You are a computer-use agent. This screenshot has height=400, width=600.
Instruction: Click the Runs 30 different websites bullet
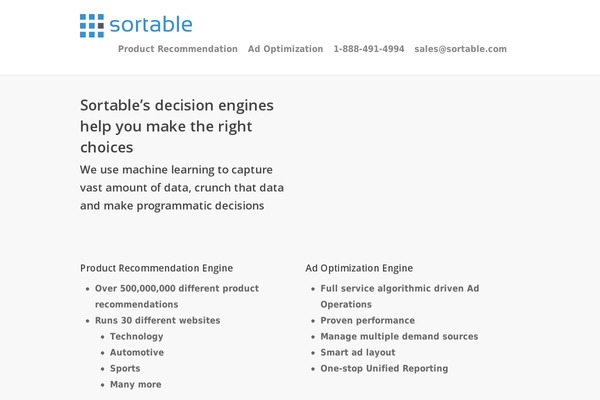click(157, 320)
